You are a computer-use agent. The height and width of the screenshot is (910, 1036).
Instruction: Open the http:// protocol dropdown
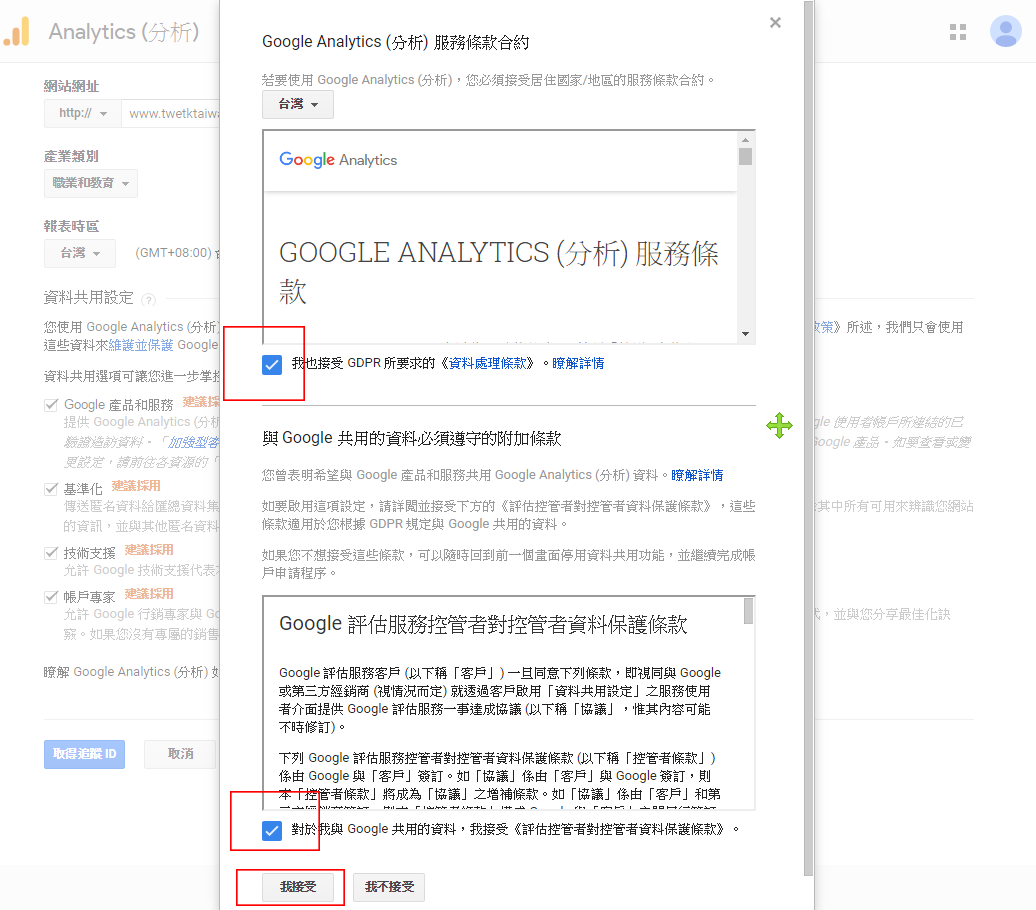click(x=83, y=114)
